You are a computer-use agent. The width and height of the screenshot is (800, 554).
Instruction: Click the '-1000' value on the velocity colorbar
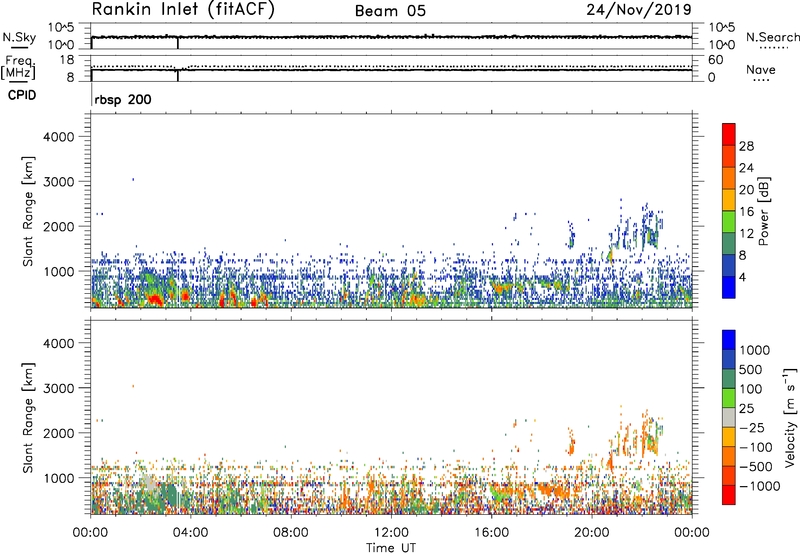point(759,486)
